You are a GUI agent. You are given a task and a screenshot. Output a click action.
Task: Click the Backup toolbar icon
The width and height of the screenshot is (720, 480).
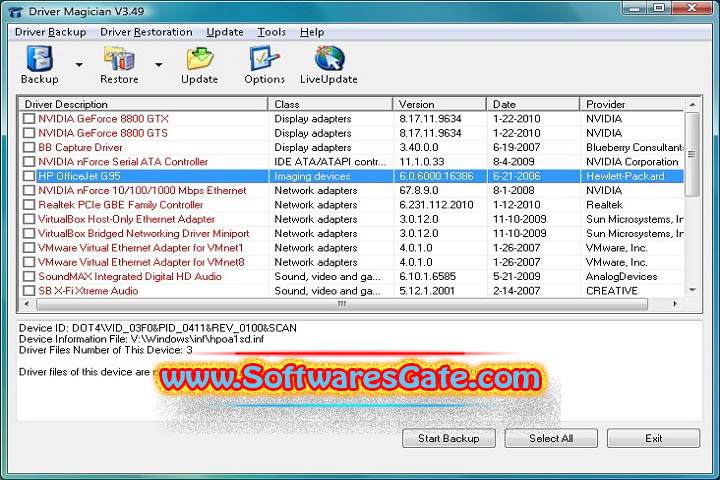39,65
